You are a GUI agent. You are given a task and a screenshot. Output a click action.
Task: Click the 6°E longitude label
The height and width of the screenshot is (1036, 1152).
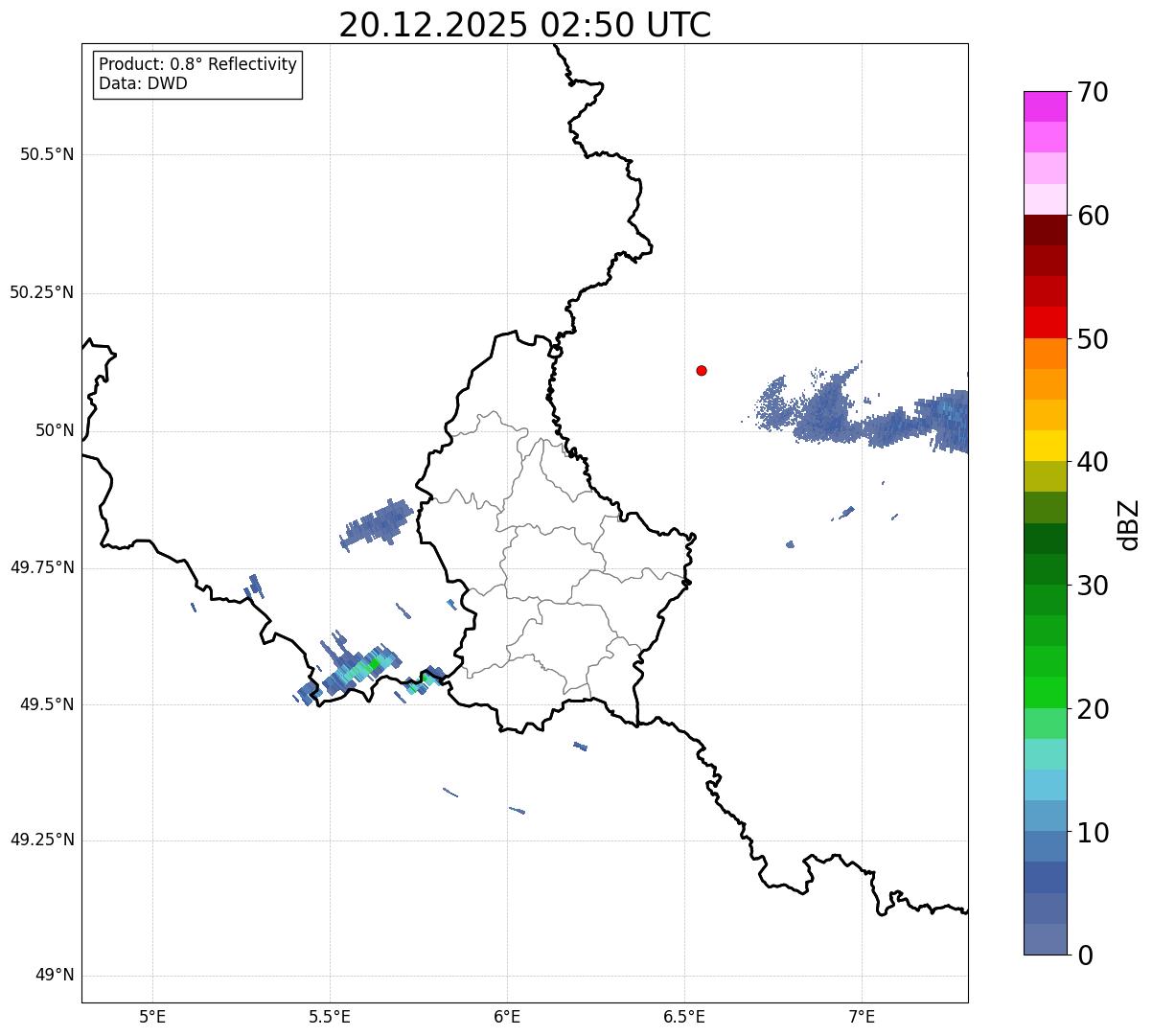pyautogui.click(x=507, y=1016)
